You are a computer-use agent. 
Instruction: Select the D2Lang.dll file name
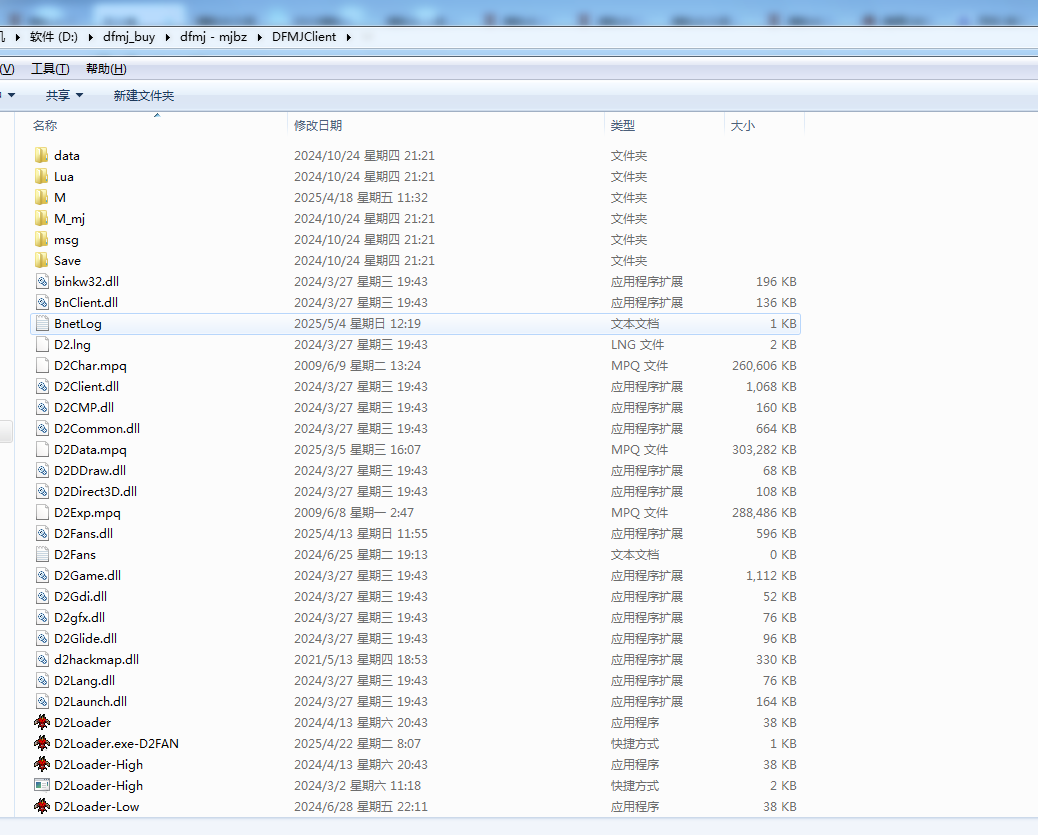tap(85, 681)
